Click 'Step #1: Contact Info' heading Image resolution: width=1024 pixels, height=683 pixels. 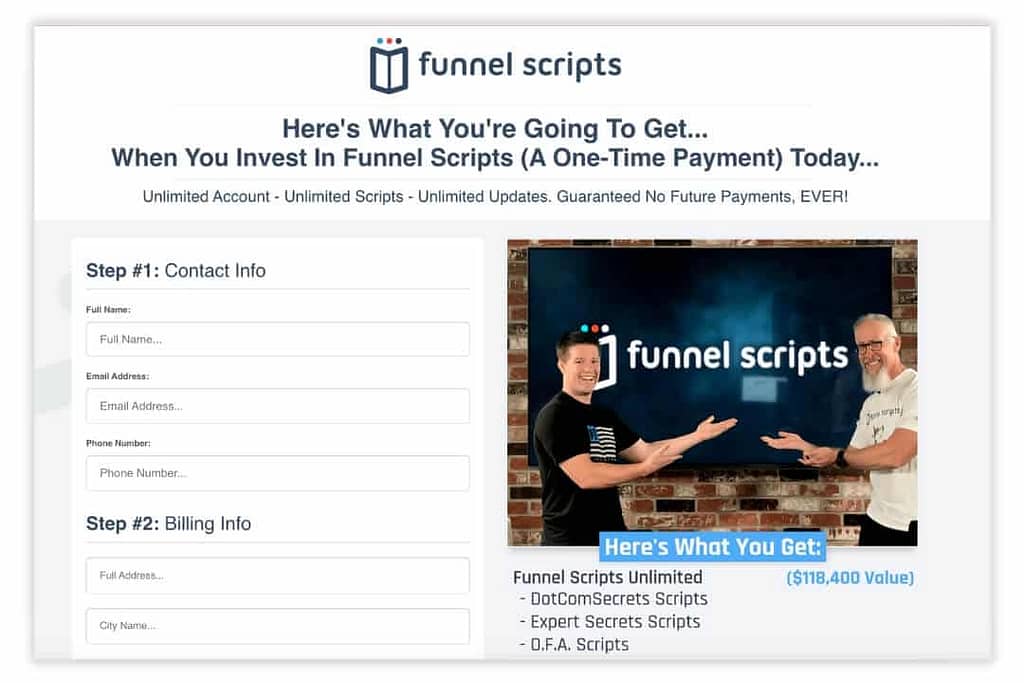click(x=176, y=270)
